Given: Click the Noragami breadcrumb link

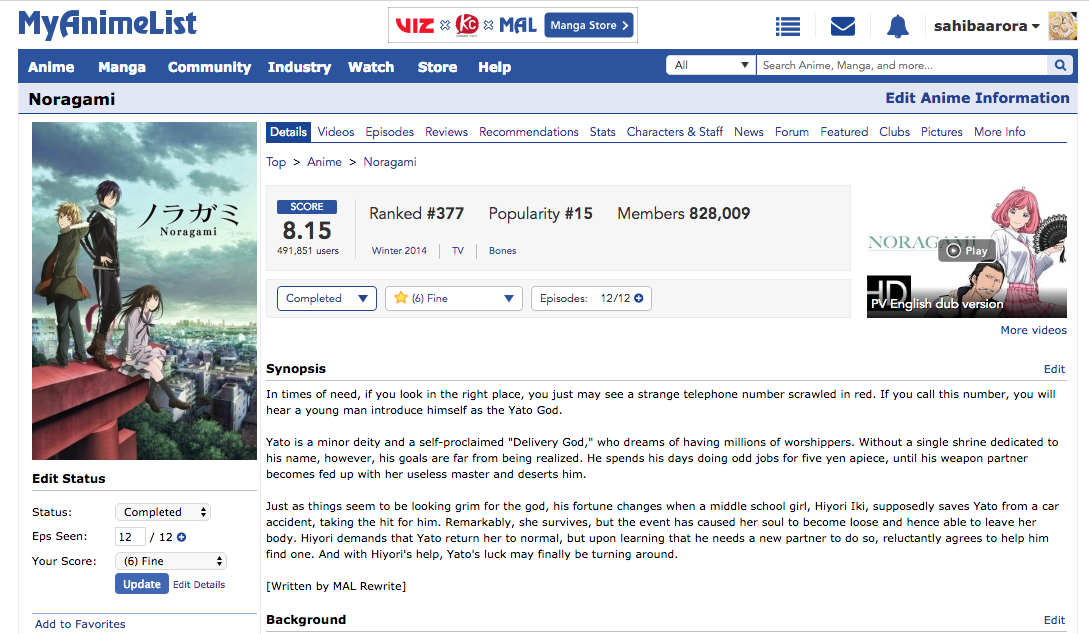Looking at the screenshot, I should point(390,162).
